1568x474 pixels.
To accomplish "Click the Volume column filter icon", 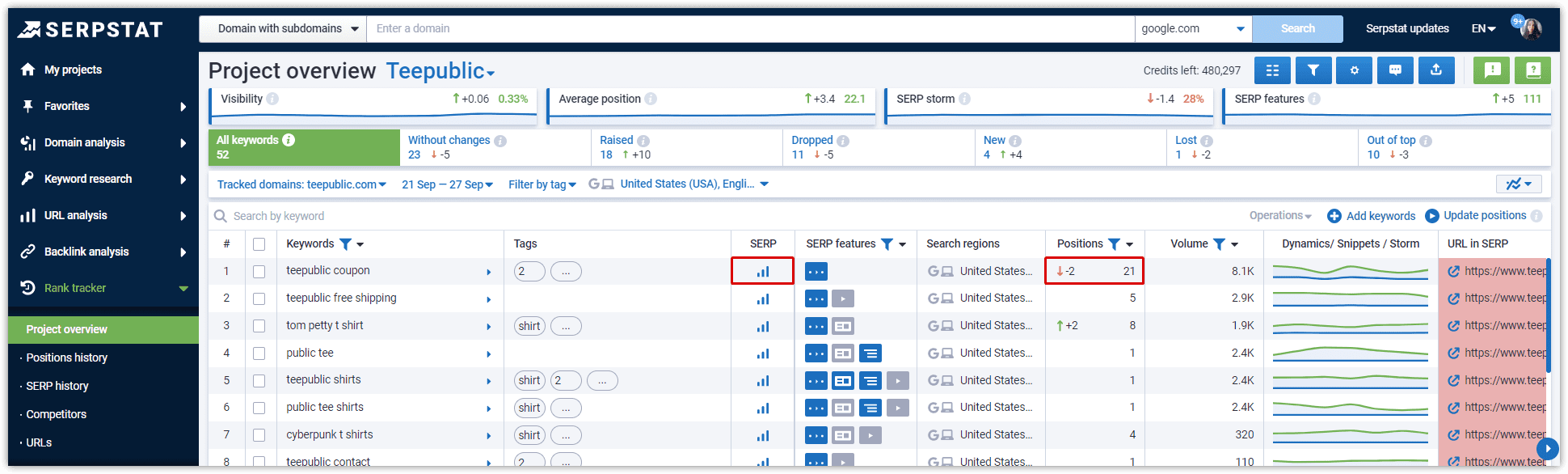I will point(1219,244).
